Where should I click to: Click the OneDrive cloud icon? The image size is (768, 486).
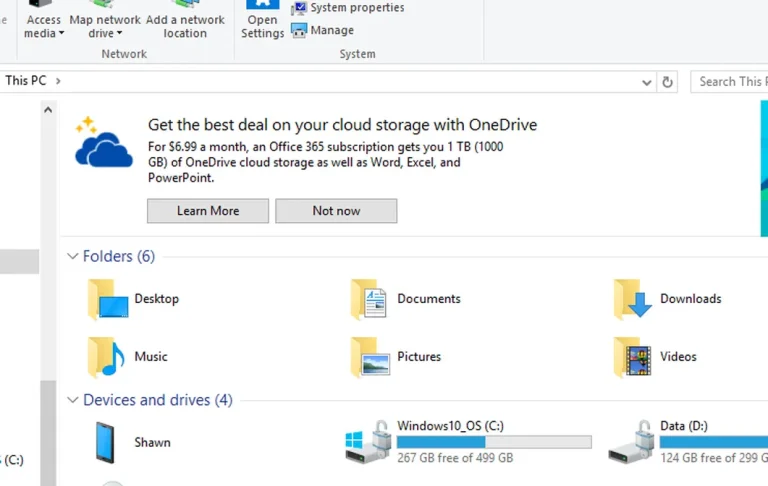point(103,142)
